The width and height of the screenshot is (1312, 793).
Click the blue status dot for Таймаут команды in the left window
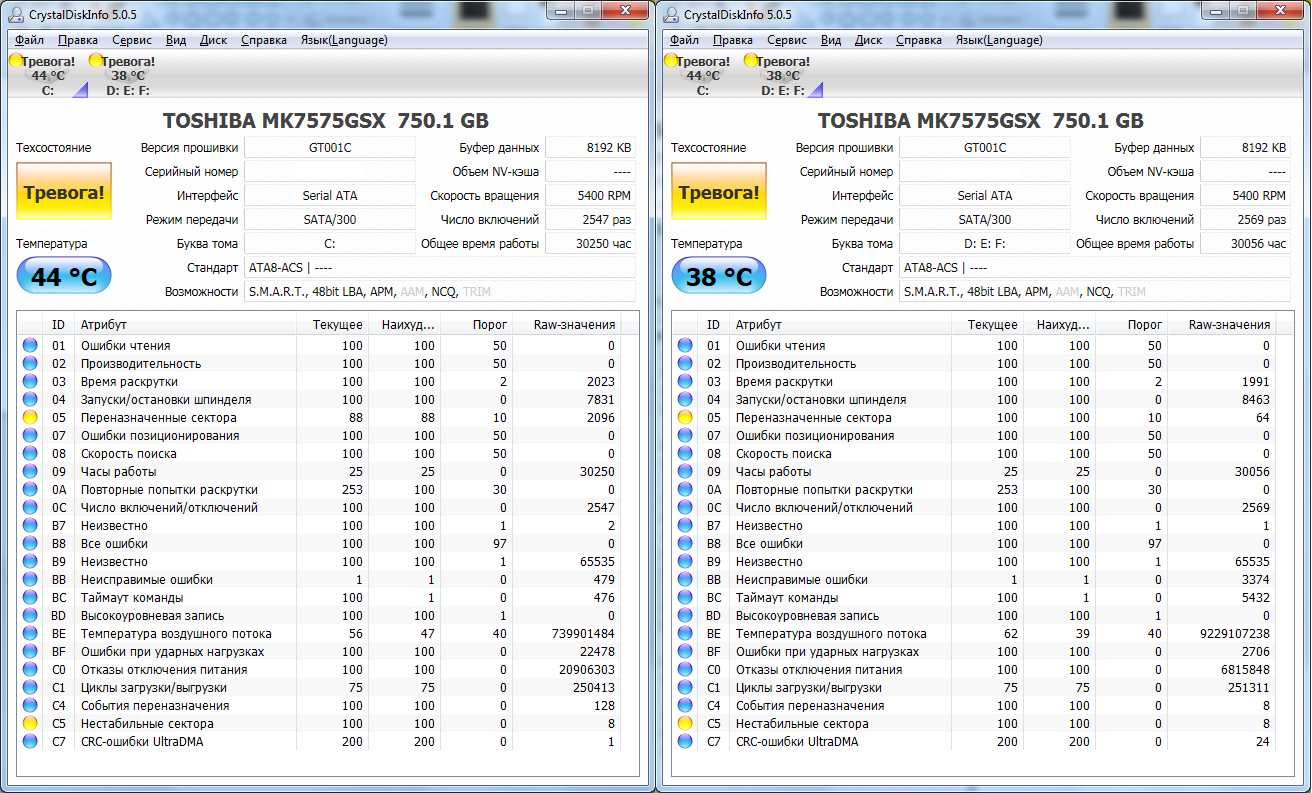[x=30, y=598]
